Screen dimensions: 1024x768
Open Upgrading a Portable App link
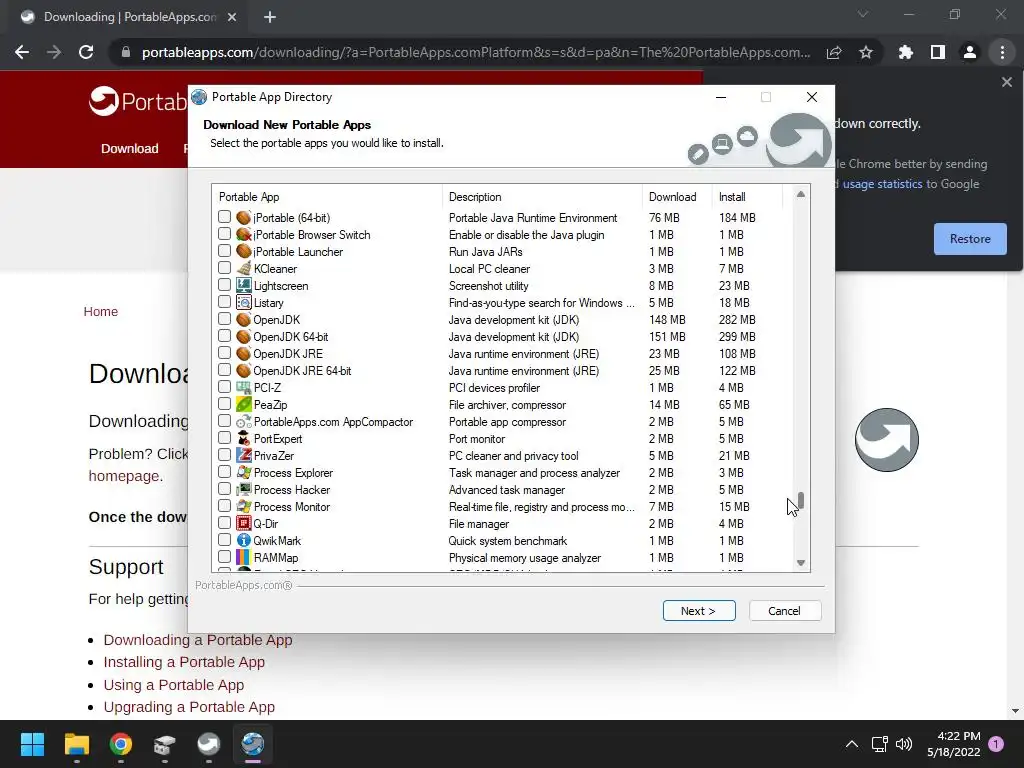click(189, 707)
